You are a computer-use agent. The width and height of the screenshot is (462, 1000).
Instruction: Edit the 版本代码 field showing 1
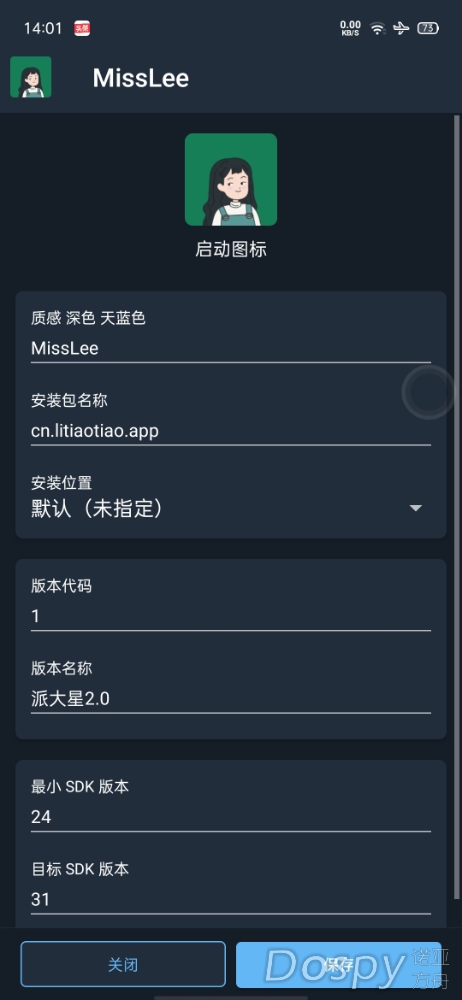(x=231, y=616)
